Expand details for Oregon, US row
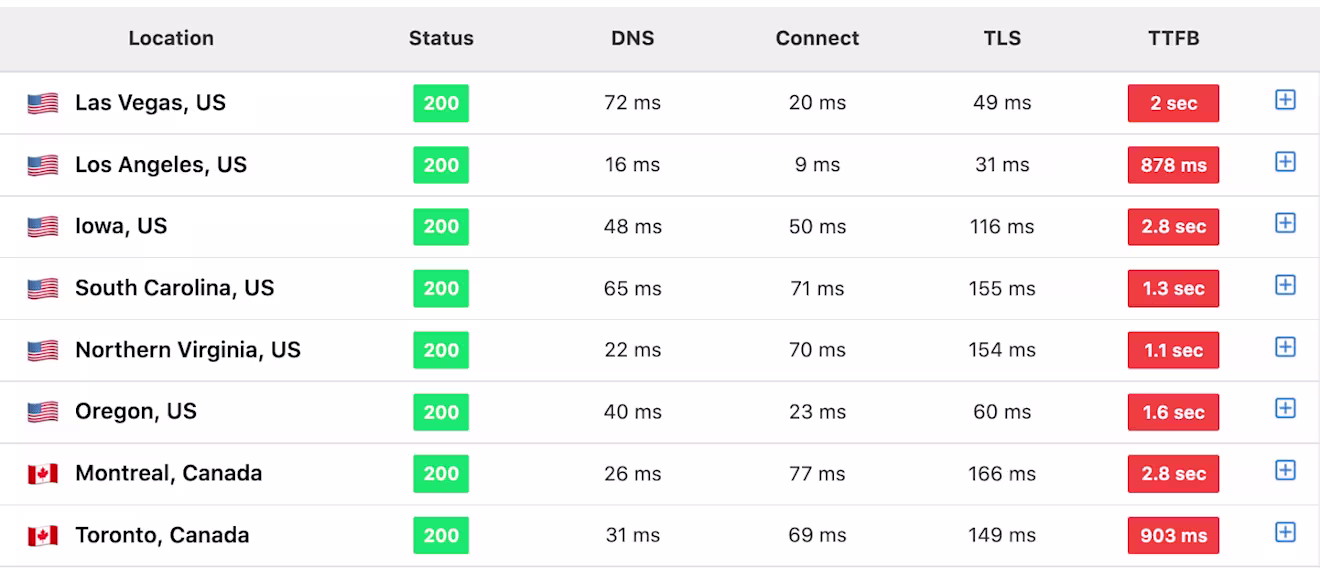 [1285, 409]
